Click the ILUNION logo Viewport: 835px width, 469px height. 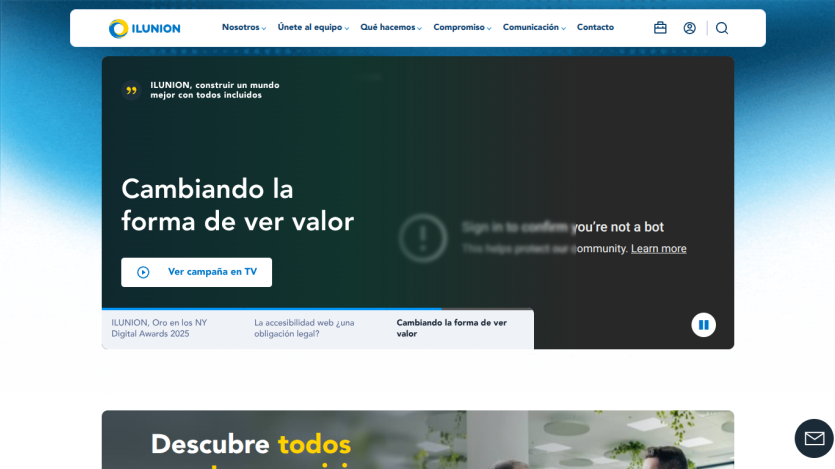(144, 28)
